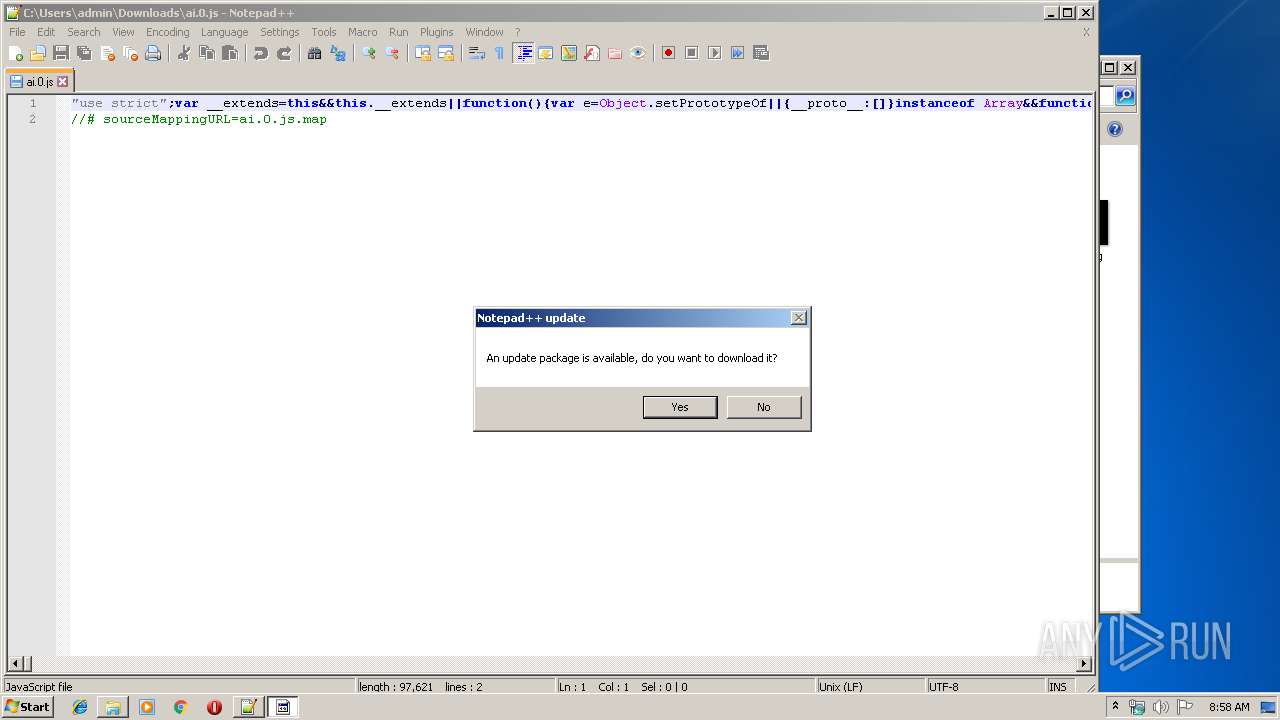Open the Language menu

(224, 32)
